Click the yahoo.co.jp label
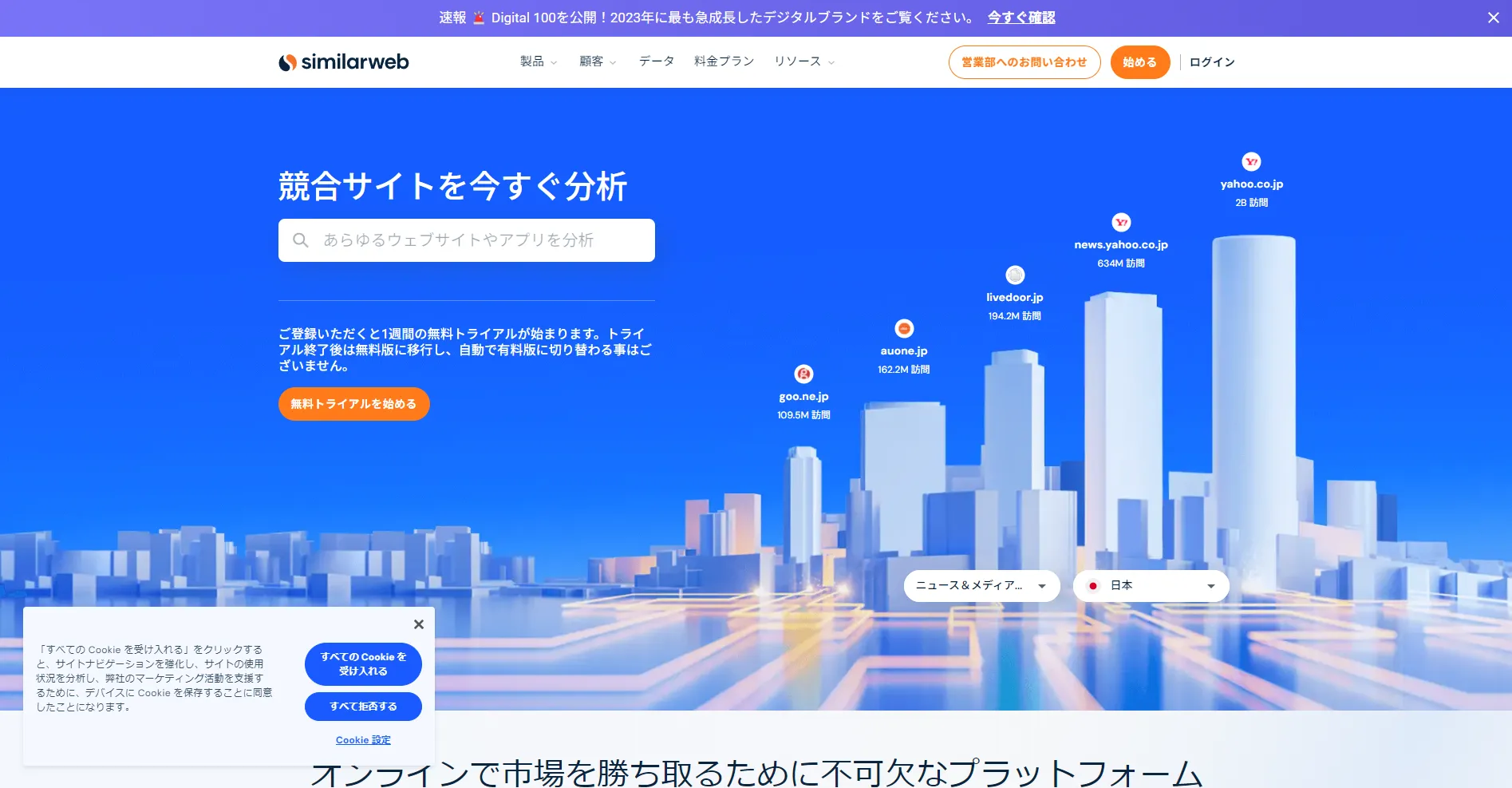 (1251, 184)
